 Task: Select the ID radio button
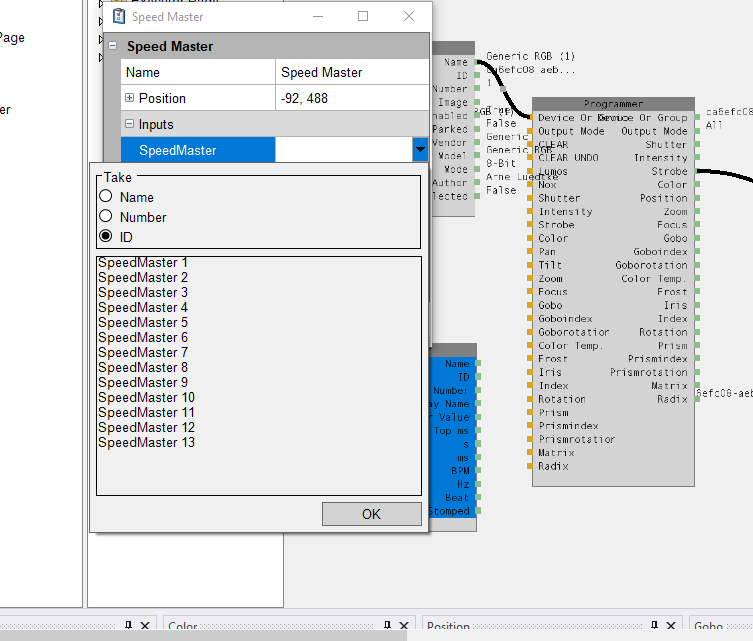105,237
